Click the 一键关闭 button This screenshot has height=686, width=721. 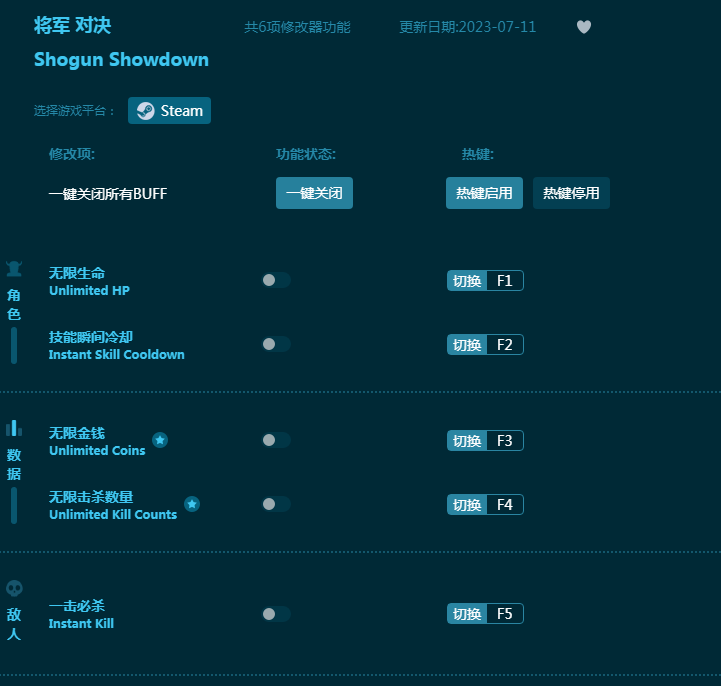pos(315,193)
